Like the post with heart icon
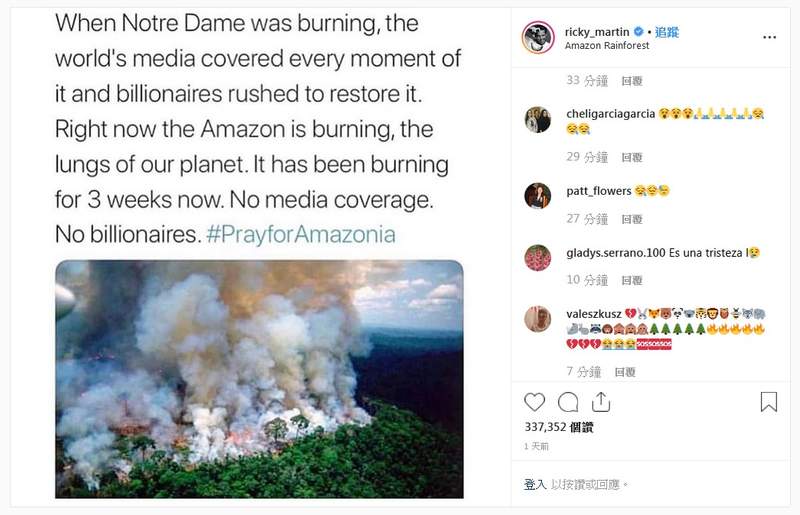This screenshot has height=515, width=800. [x=535, y=402]
